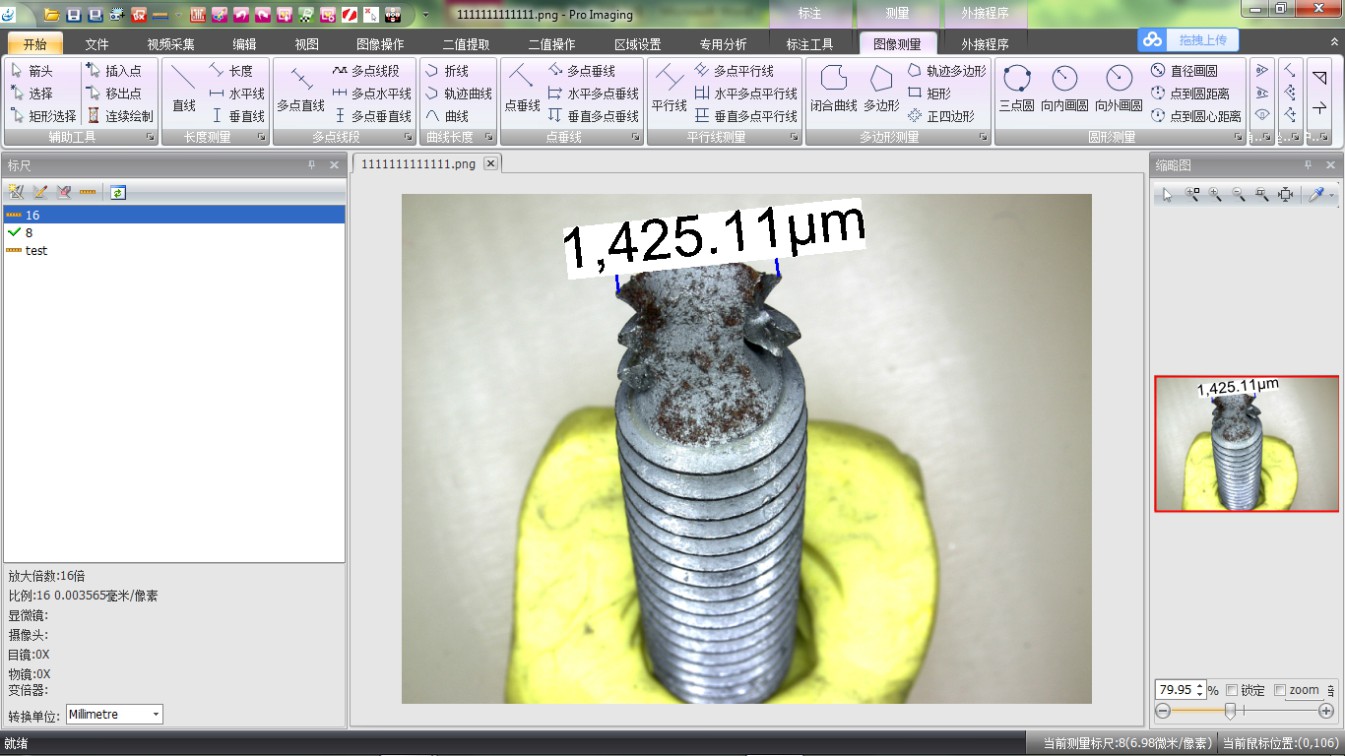1345x756 pixels.
Task: Open the 转换单位 Millimetre unit dropdown
Action: (x=114, y=714)
